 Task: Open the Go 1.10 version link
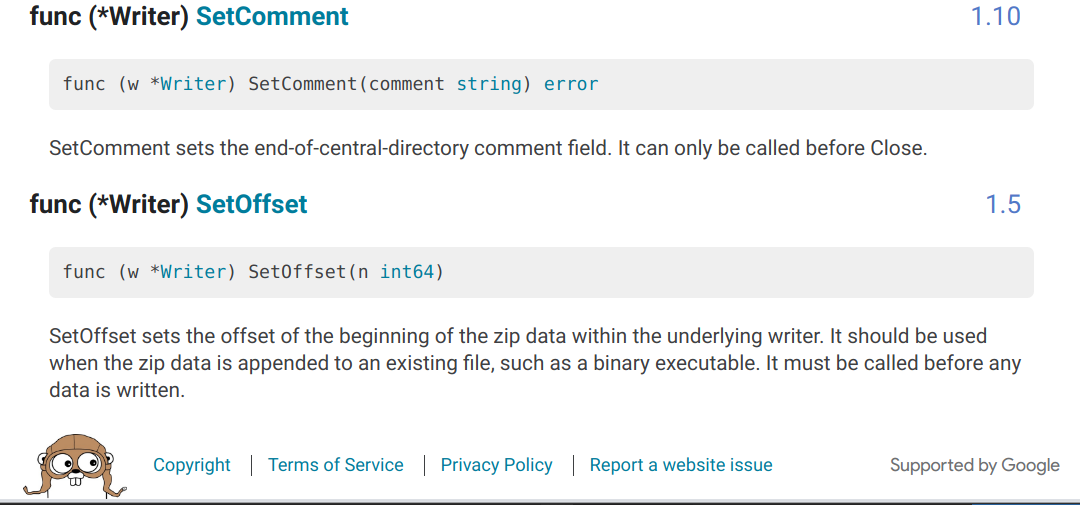pyautogui.click(x=995, y=17)
